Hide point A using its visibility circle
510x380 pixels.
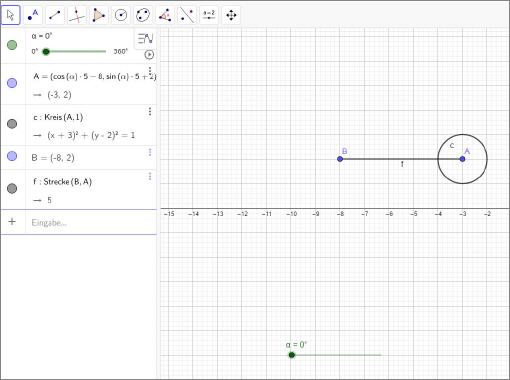tap(12, 83)
